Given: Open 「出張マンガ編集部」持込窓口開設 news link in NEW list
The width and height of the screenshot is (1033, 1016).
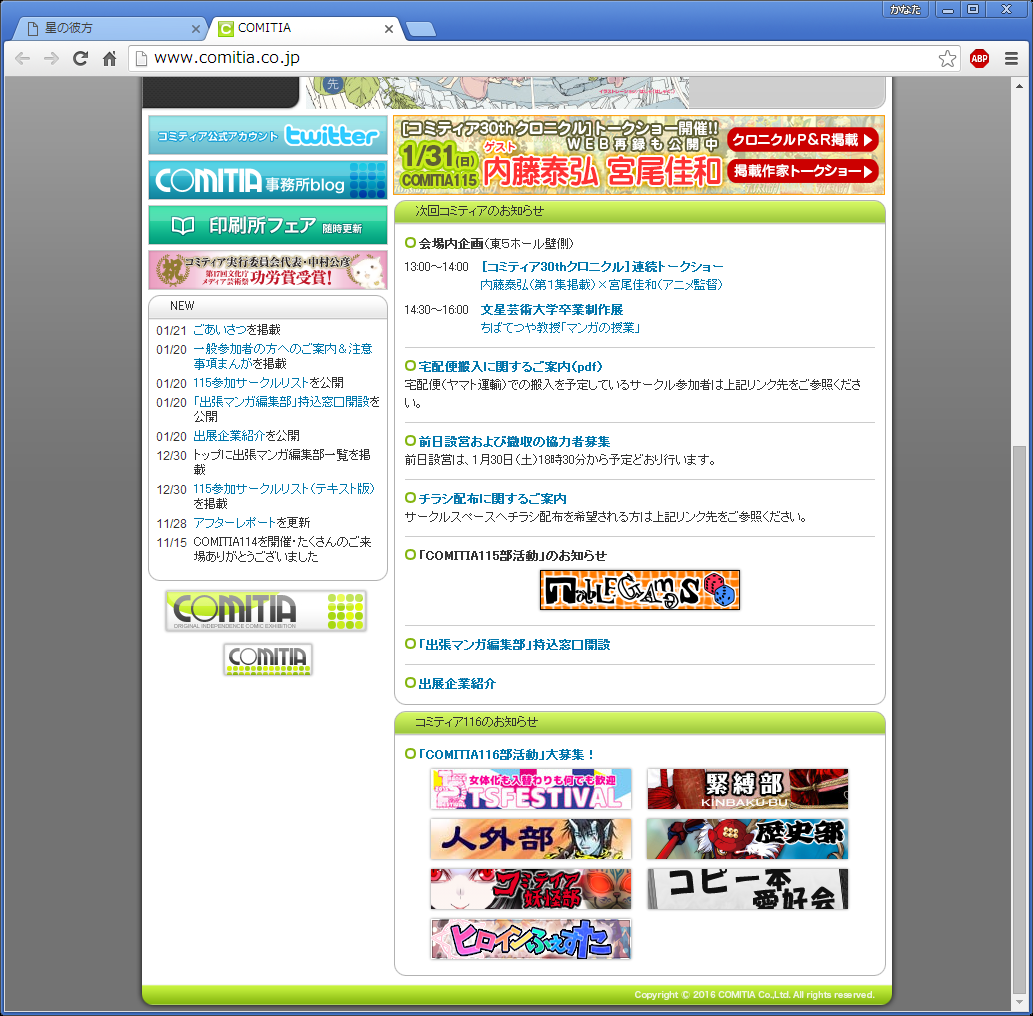Looking at the screenshot, I should click(x=282, y=403).
